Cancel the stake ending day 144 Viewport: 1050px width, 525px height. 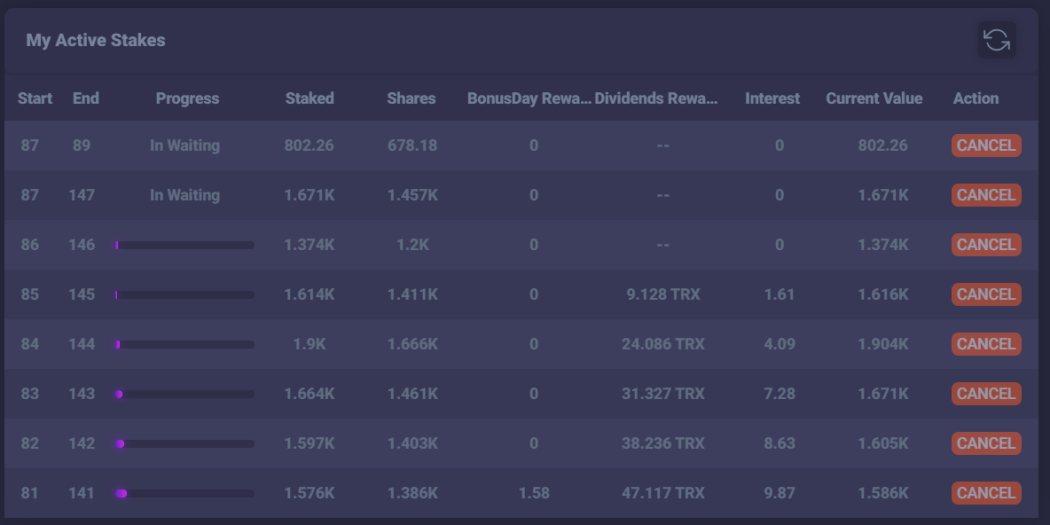coord(986,344)
